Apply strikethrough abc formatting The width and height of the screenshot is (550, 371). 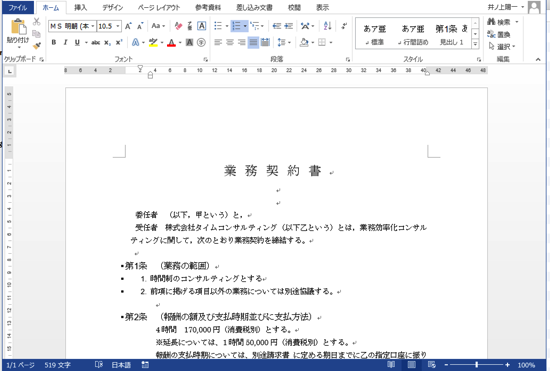pyautogui.click(x=95, y=42)
